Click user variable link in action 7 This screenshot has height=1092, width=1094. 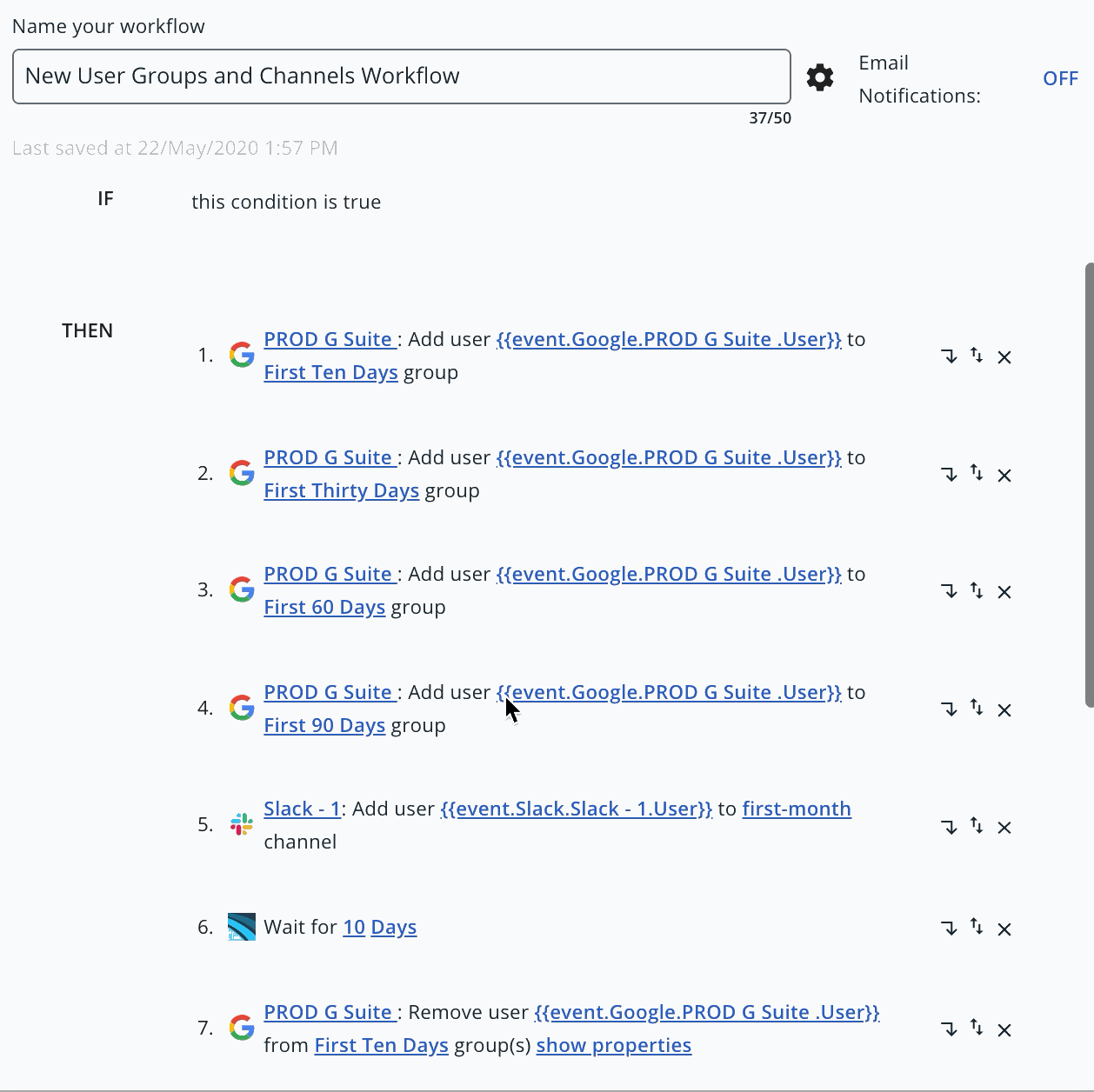[x=707, y=1012]
